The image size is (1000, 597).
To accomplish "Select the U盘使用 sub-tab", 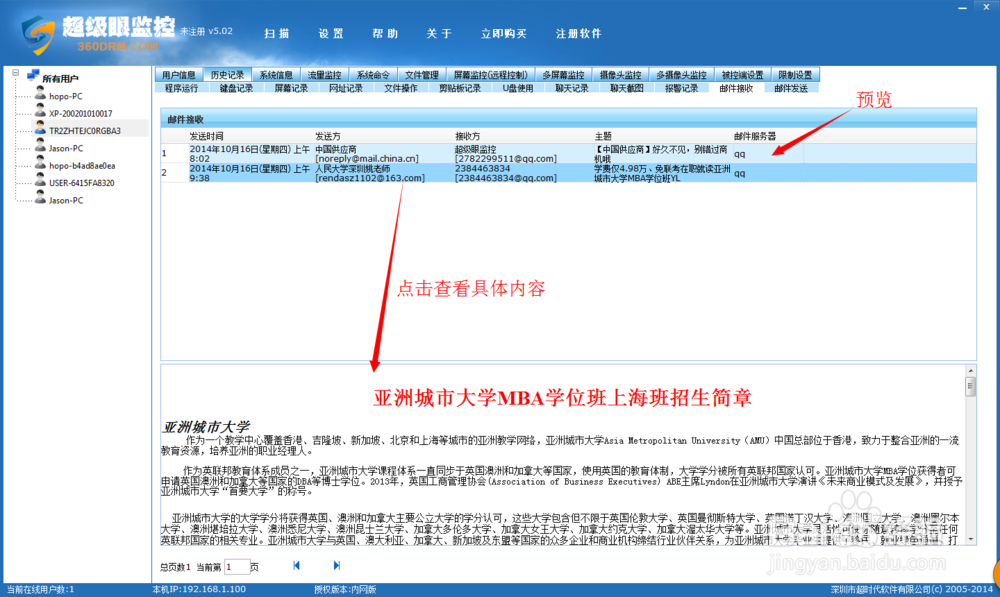I will click(518, 88).
